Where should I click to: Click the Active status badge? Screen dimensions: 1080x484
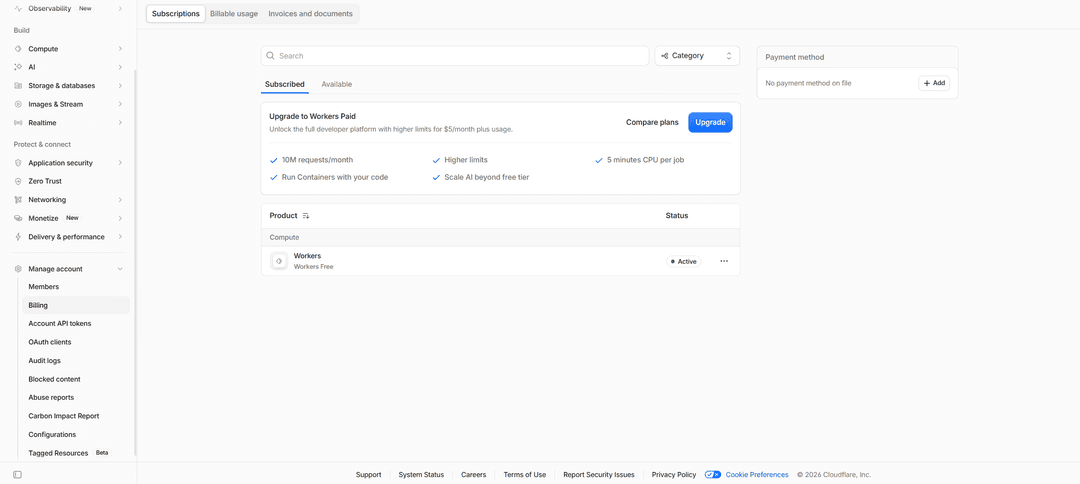683,262
